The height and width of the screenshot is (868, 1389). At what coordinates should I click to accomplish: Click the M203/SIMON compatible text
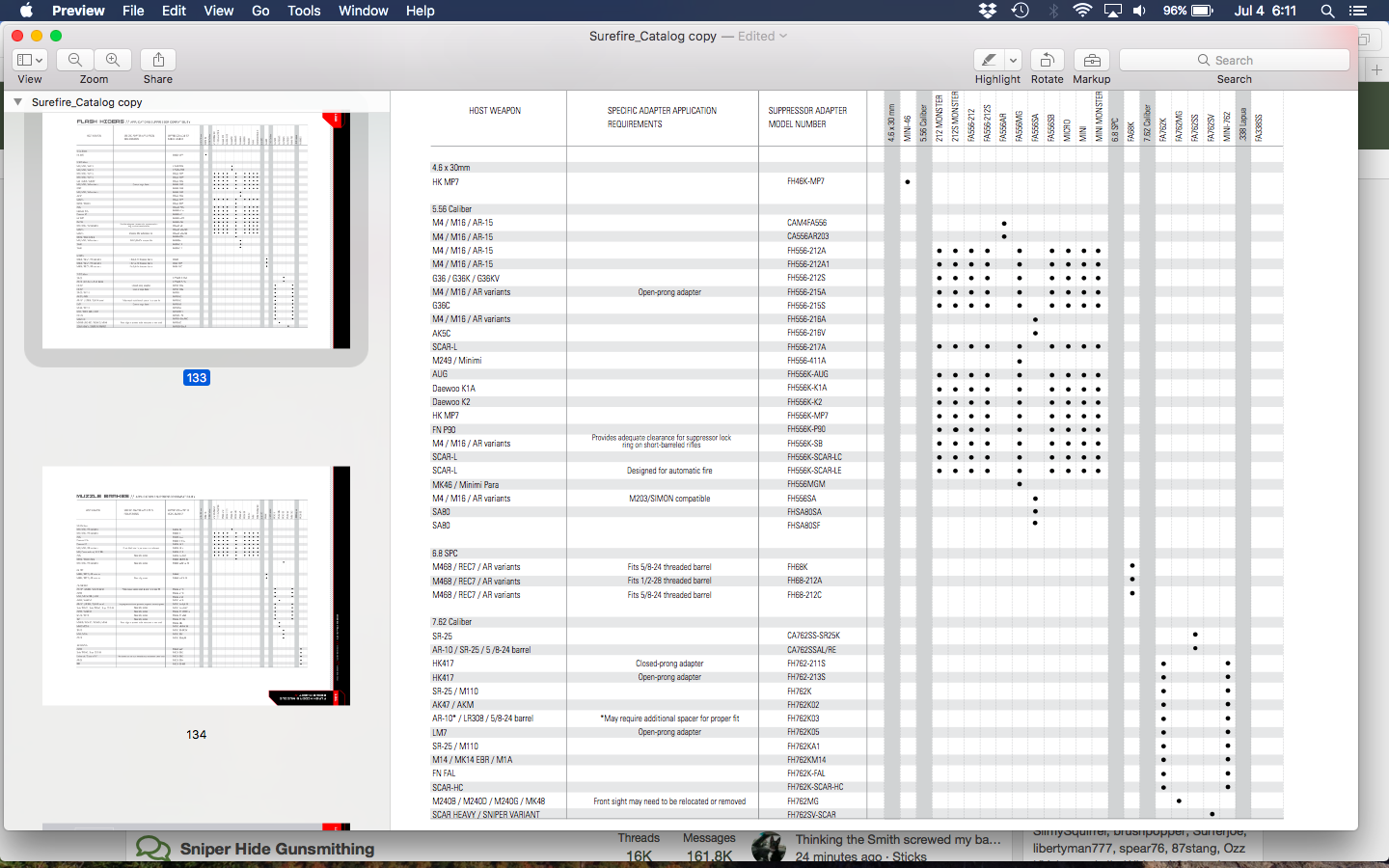[x=669, y=499]
